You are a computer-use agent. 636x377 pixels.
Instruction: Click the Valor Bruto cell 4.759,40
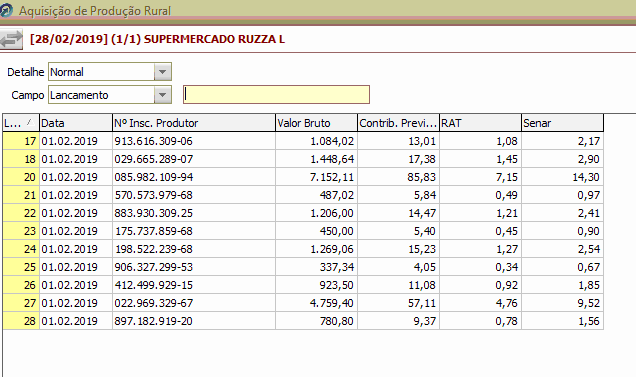tap(316, 303)
